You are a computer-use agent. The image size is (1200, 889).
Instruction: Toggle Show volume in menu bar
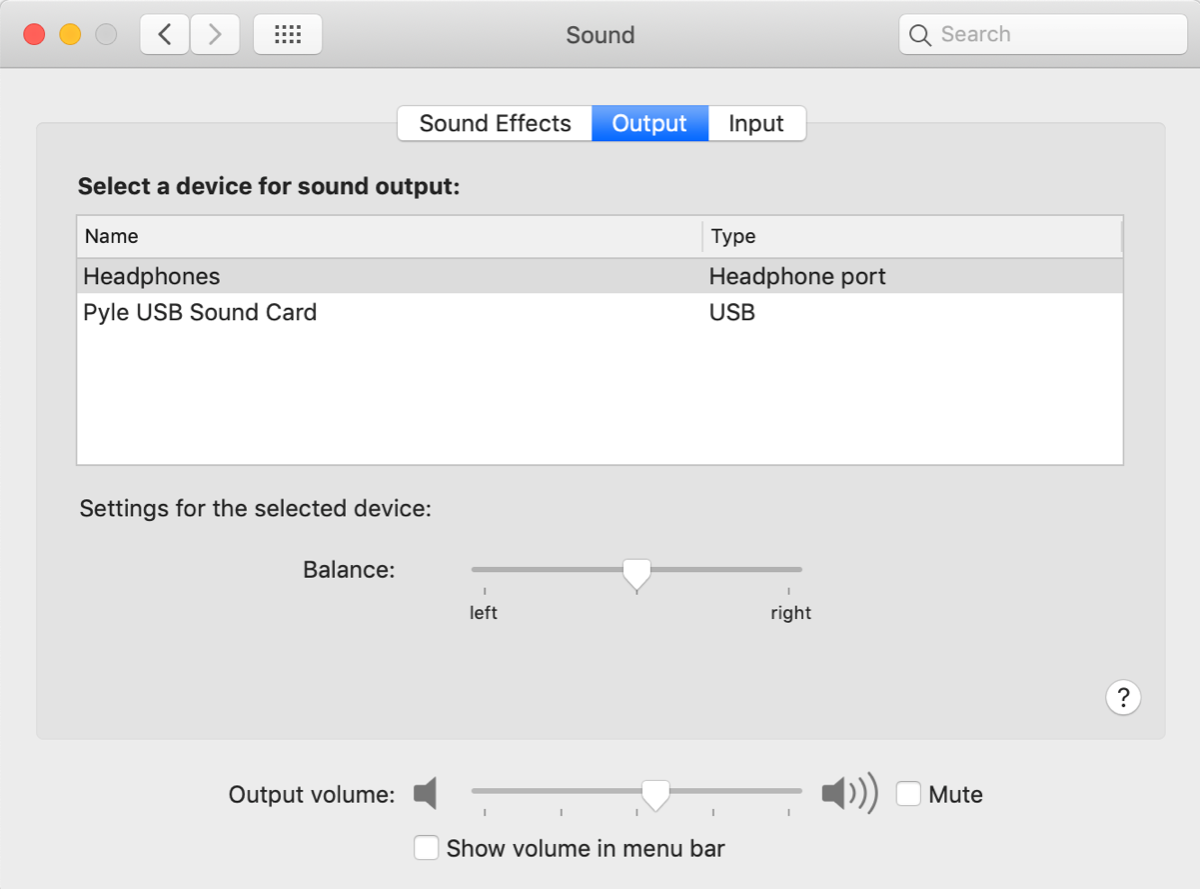tap(426, 848)
